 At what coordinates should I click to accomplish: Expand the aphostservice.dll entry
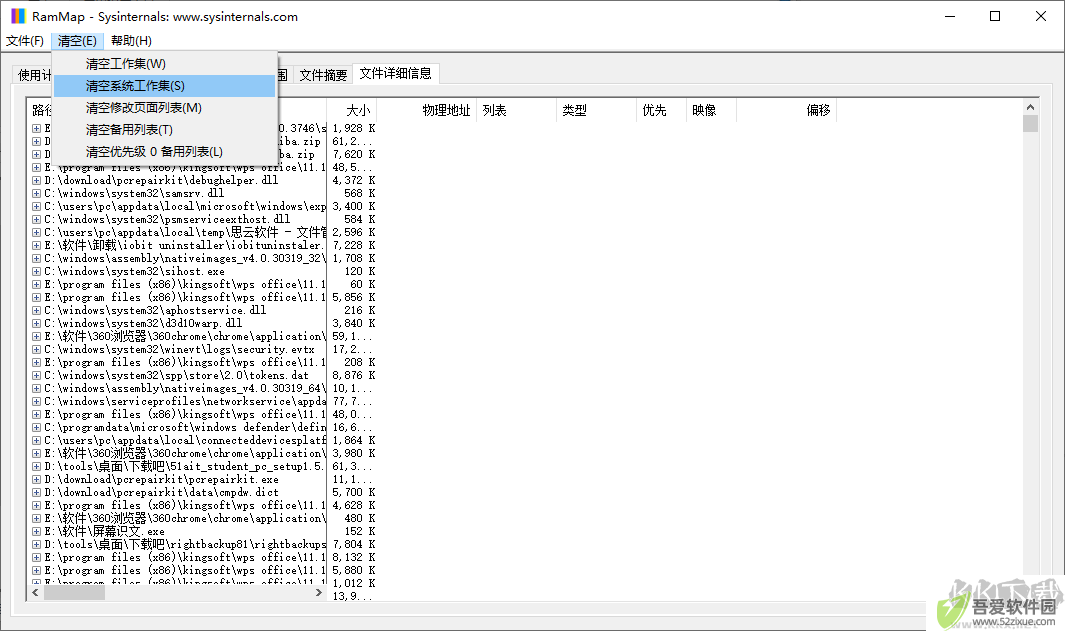pyautogui.click(x=37, y=310)
